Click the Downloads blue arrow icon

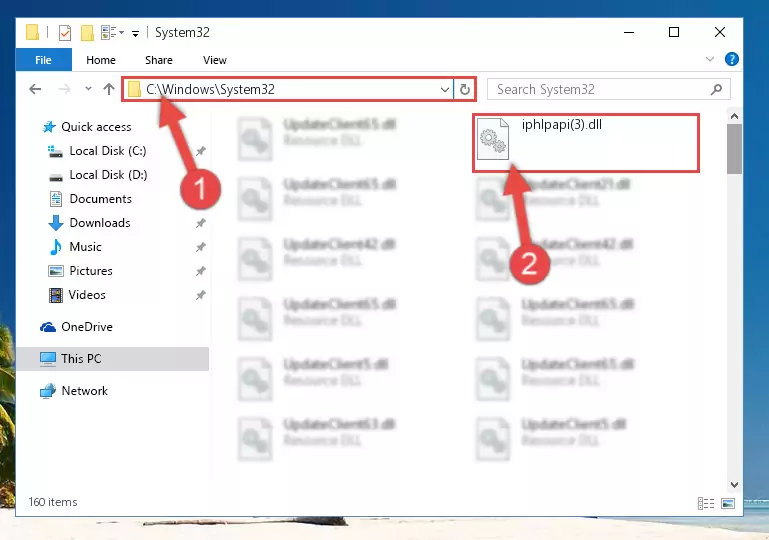click(55, 223)
